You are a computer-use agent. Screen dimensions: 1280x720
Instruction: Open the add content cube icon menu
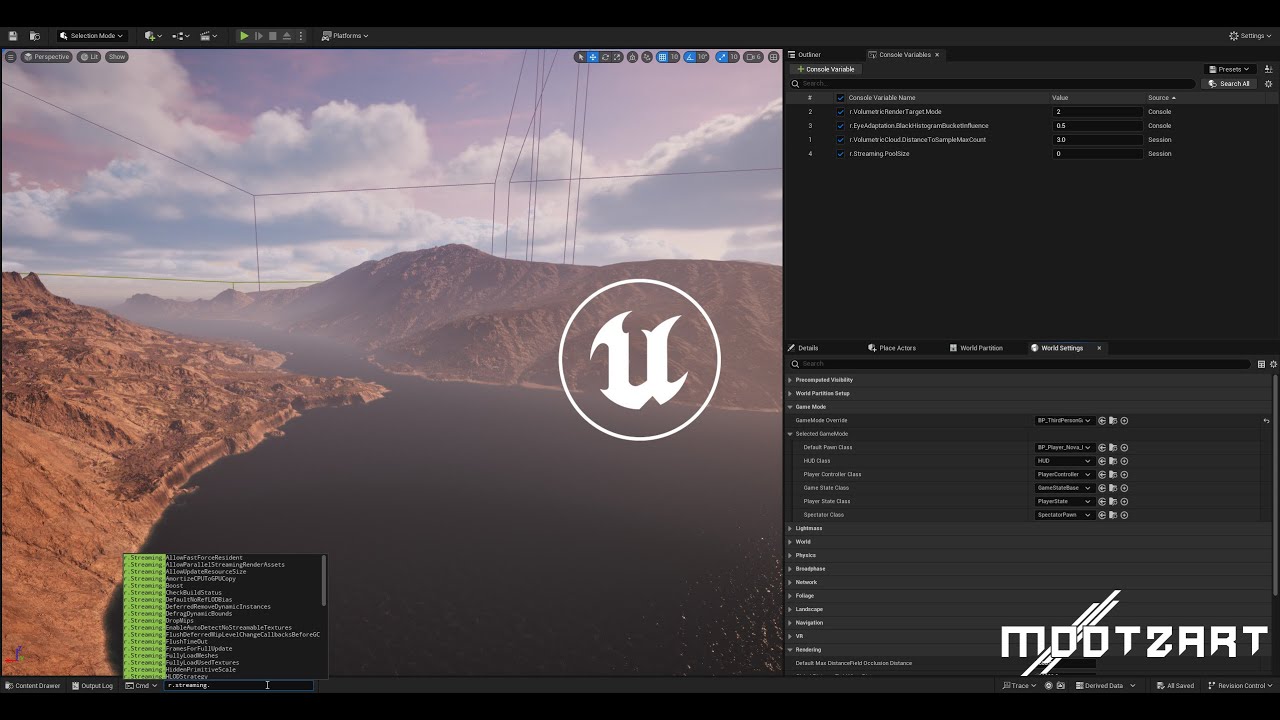pos(152,36)
